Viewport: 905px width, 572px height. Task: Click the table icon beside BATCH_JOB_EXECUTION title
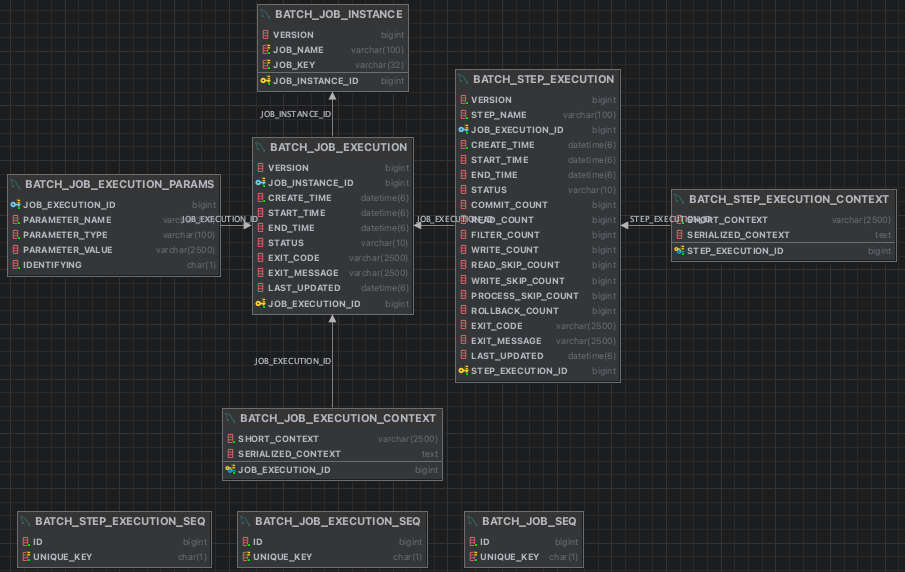260,148
